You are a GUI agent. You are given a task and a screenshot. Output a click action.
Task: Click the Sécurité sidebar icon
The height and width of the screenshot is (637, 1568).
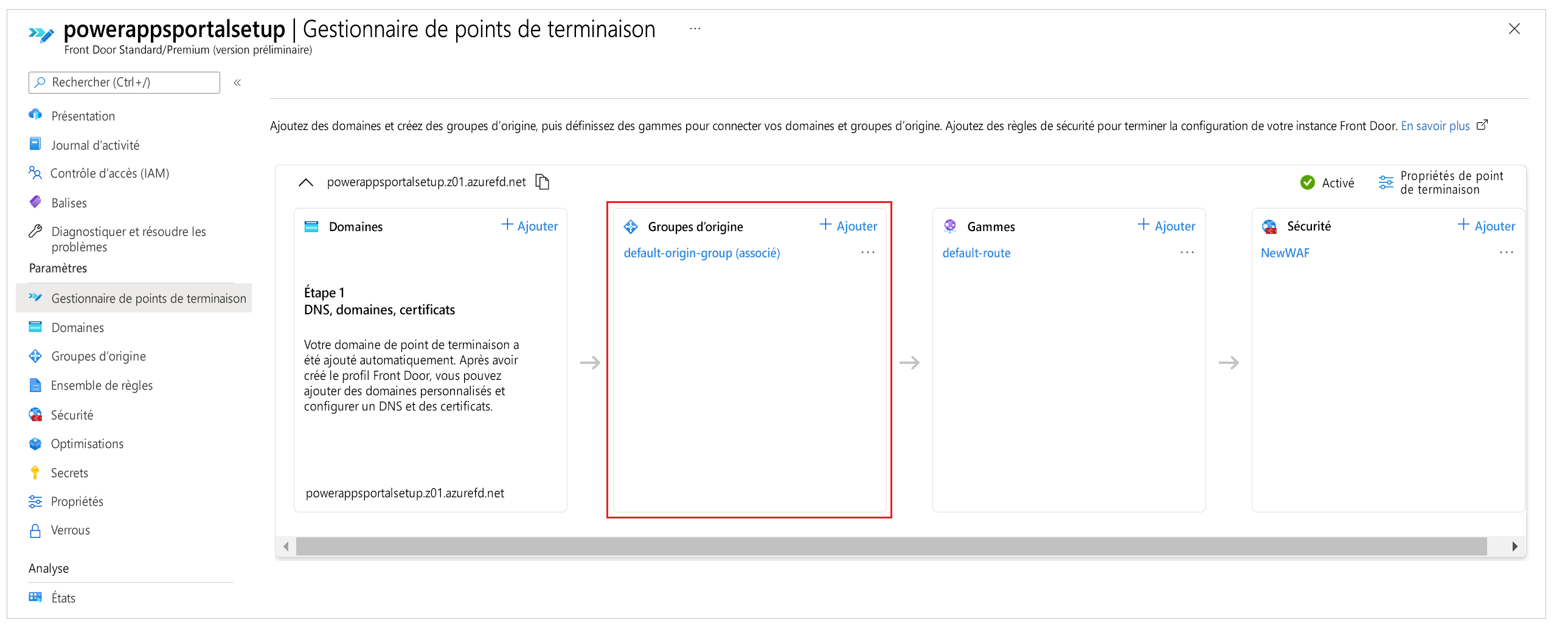tap(35, 415)
